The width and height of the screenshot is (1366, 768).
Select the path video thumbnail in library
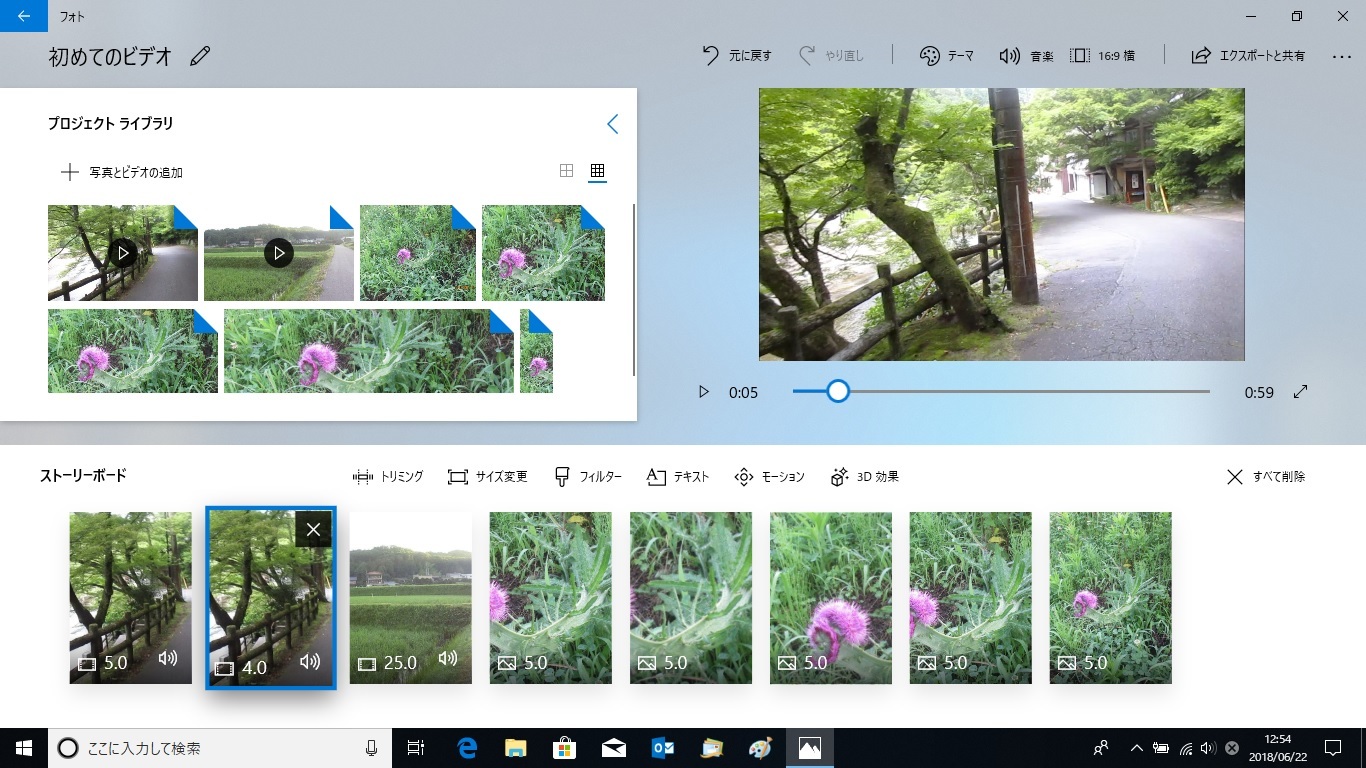(x=123, y=253)
